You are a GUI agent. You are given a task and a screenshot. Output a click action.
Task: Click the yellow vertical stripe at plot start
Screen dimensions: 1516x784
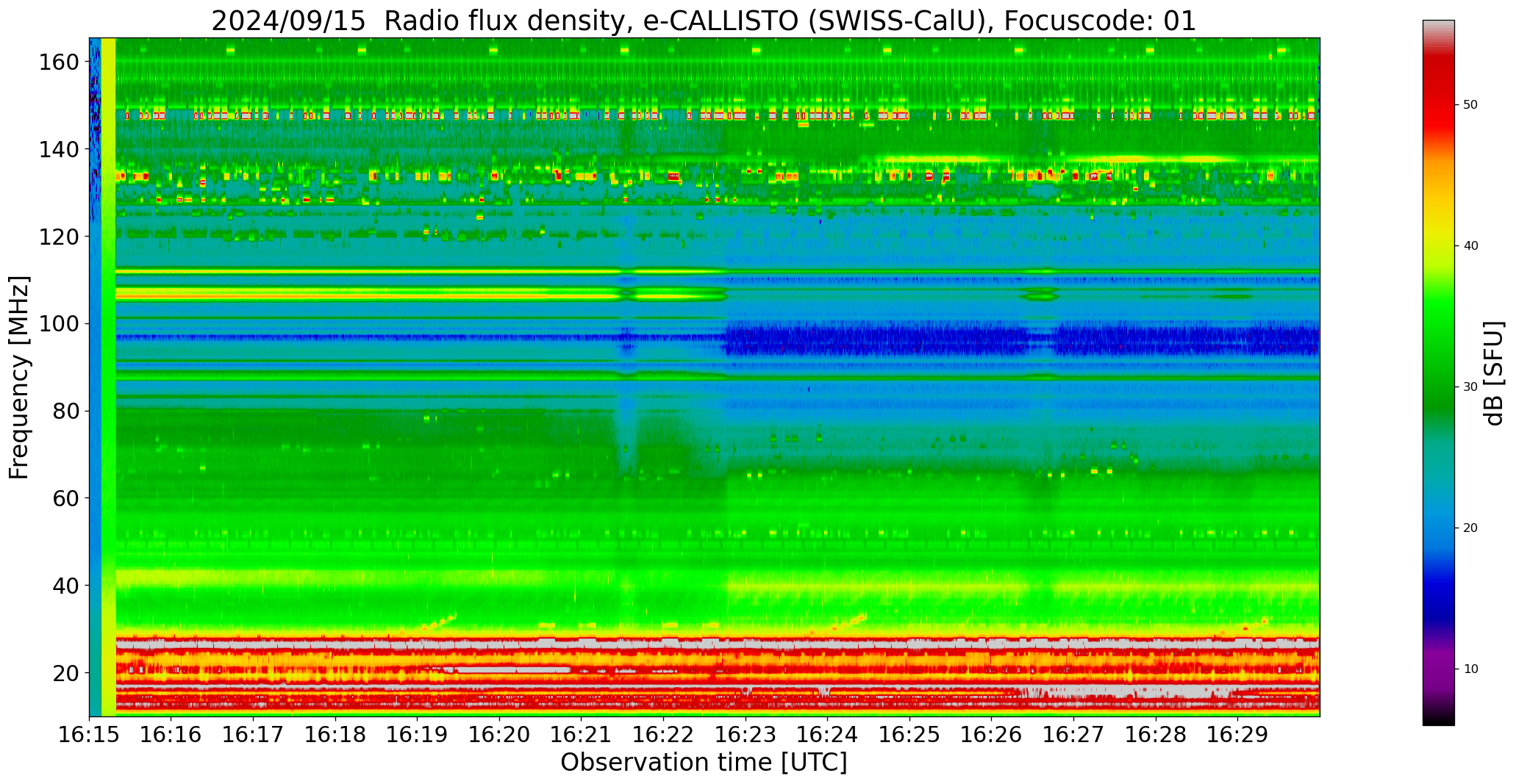[108, 377]
